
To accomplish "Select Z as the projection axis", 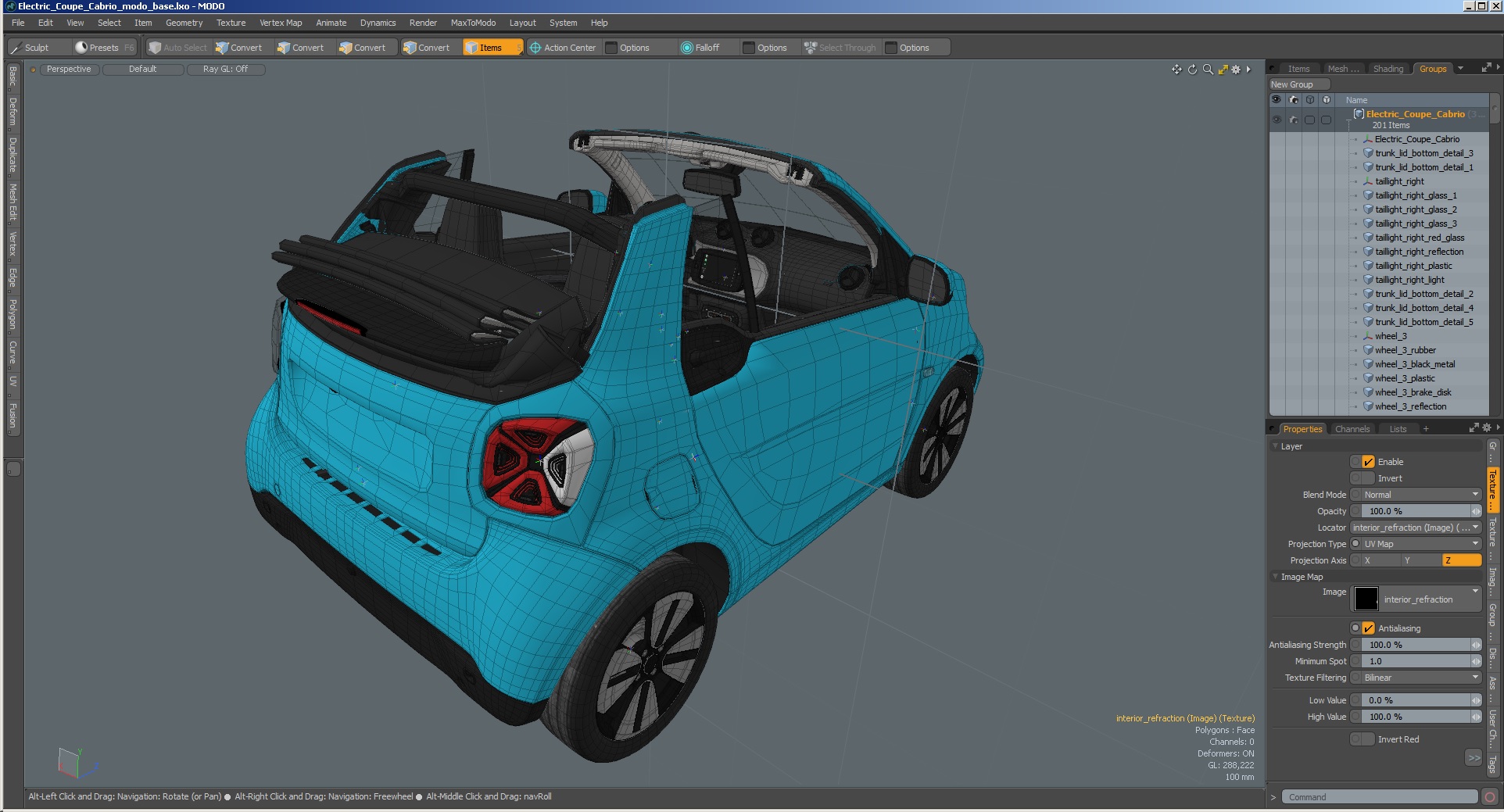I will [1461, 560].
